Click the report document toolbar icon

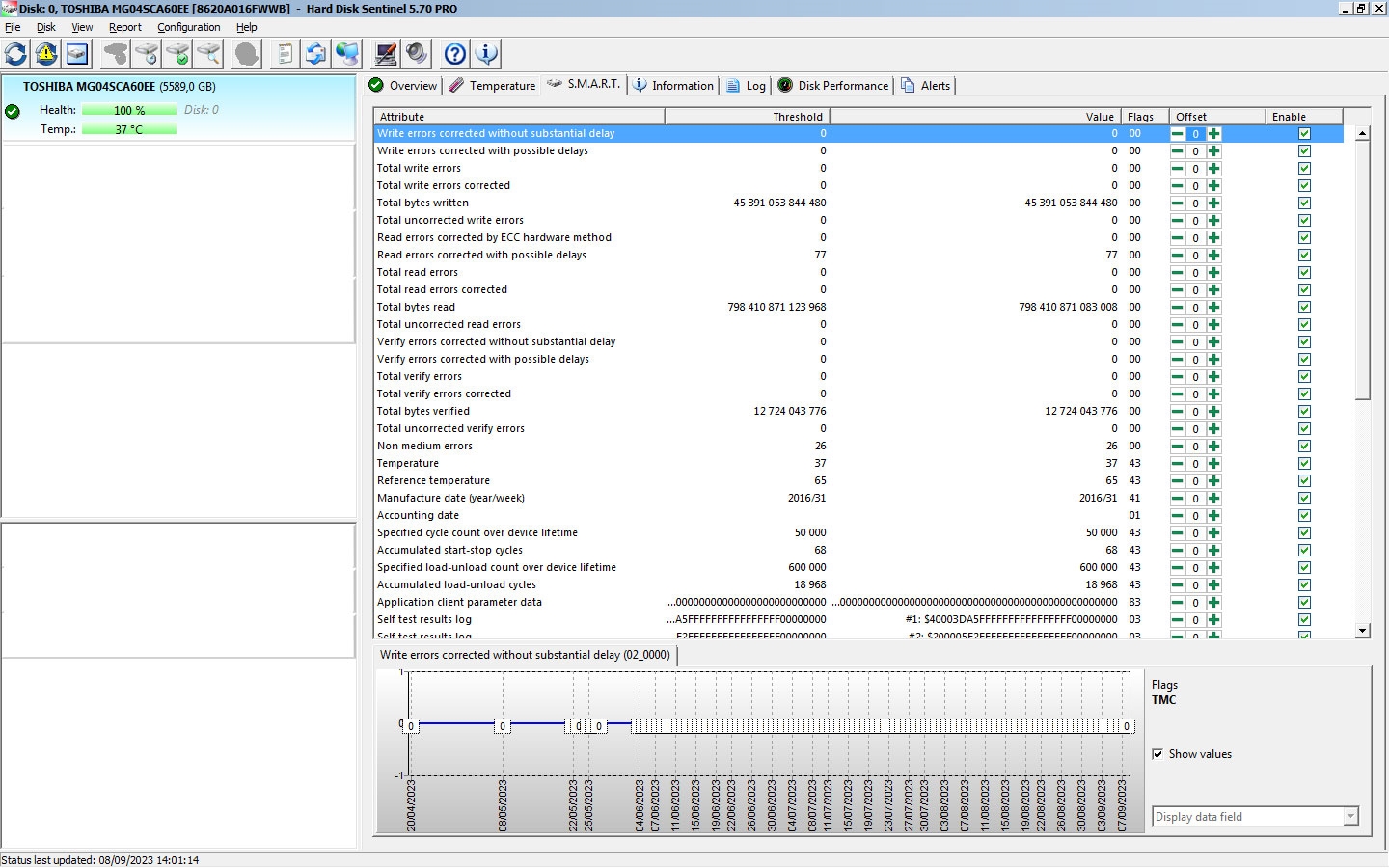point(284,54)
